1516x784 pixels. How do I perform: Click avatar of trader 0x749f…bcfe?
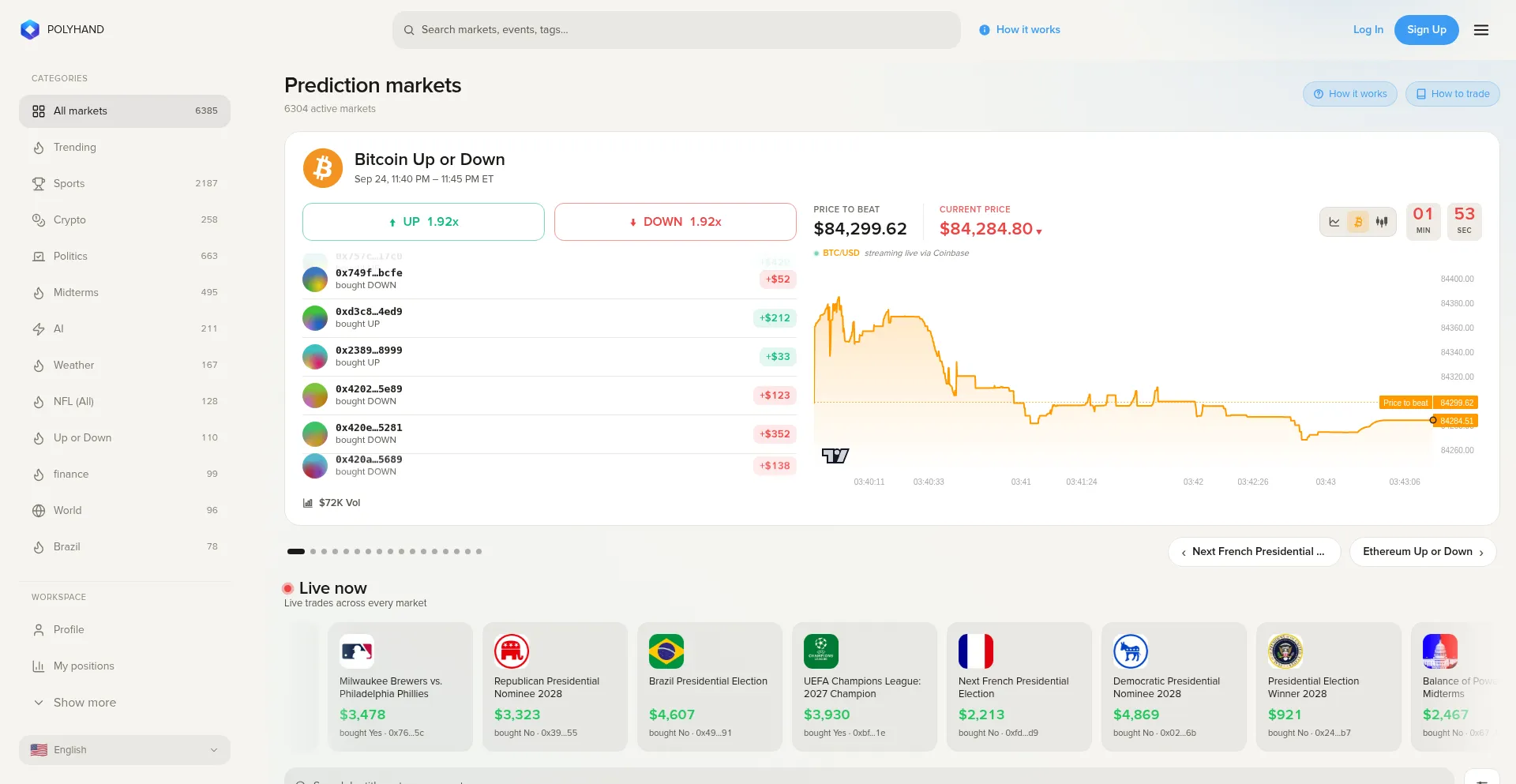[x=315, y=279]
